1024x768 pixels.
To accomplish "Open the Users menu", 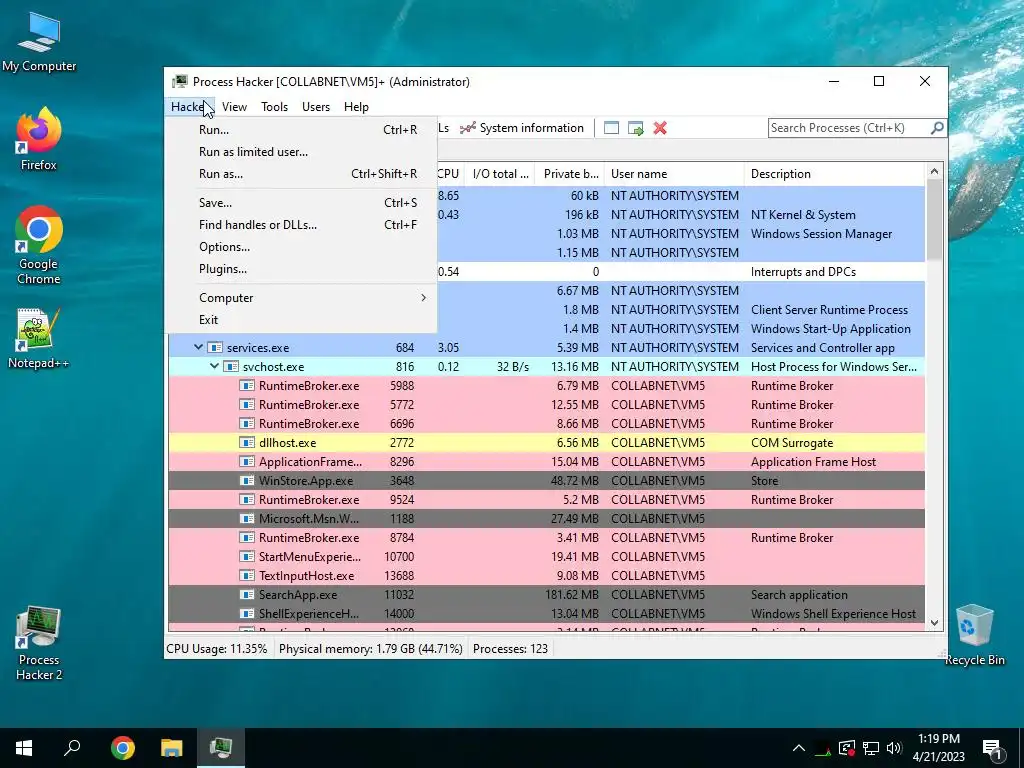I will point(315,106).
